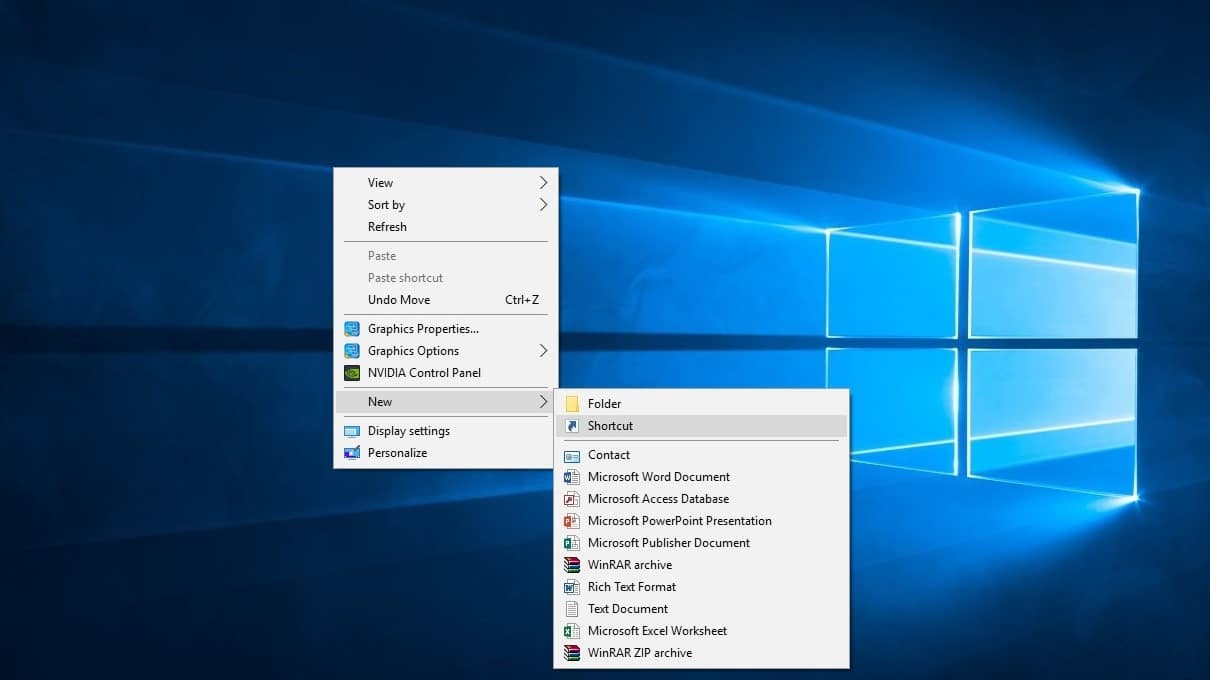Click the yellow Folder icon
The image size is (1210, 680).
pyautogui.click(x=572, y=403)
